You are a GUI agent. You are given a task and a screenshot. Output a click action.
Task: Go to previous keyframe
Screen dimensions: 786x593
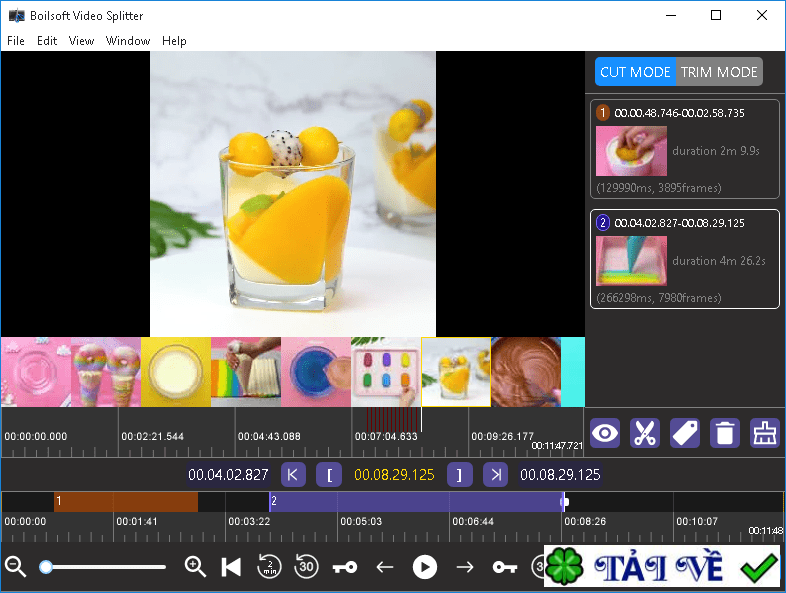click(345, 567)
